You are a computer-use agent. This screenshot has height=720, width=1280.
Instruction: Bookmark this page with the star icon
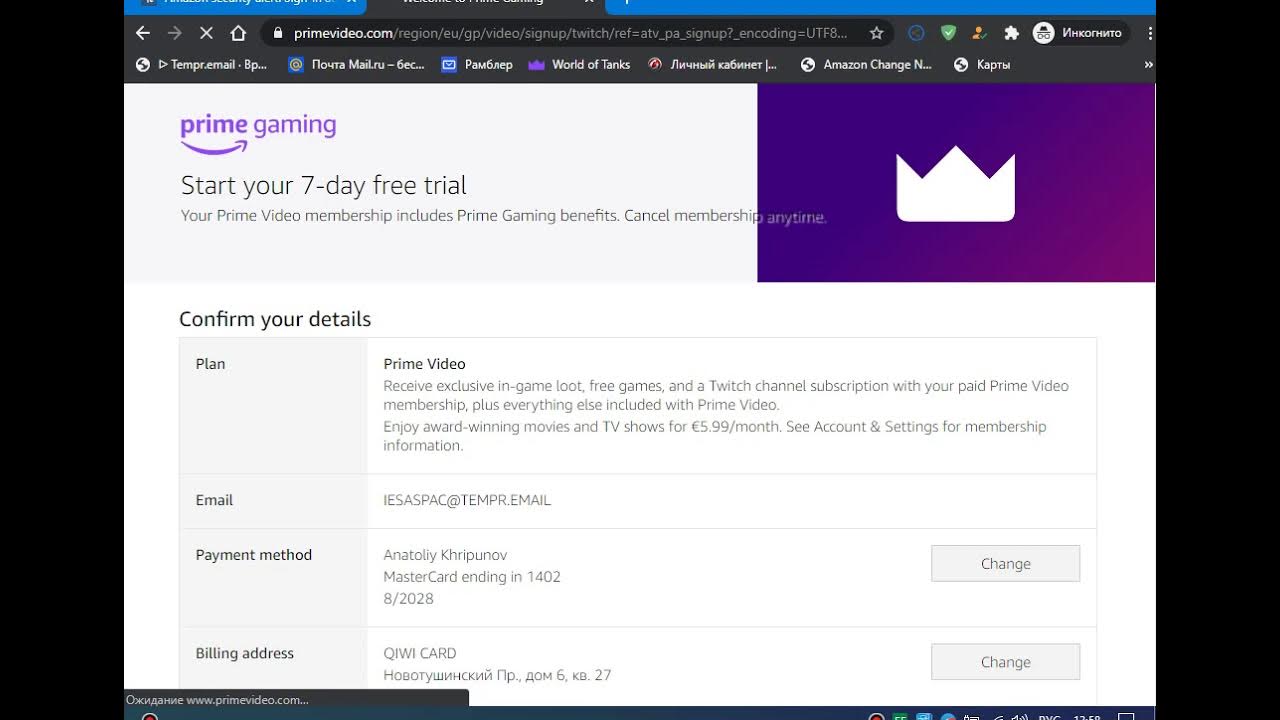pos(877,33)
